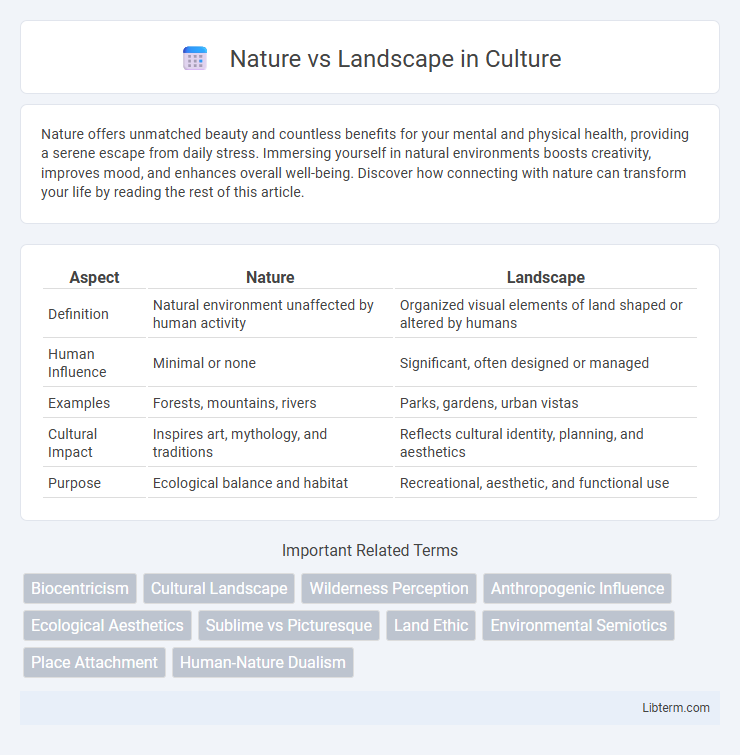
Task: Select the 'Human Influence' row label
Action: 77,363
